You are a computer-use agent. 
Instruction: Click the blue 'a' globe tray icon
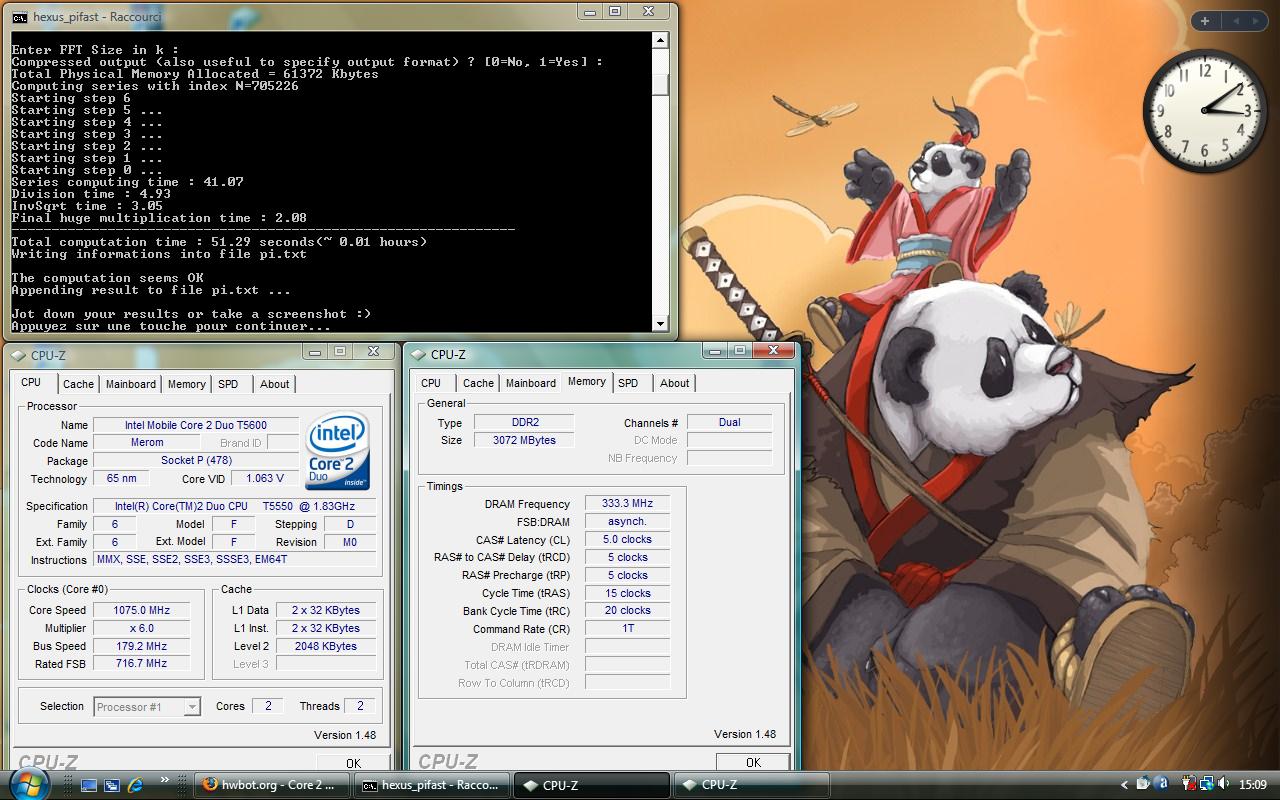coord(1161,784)
